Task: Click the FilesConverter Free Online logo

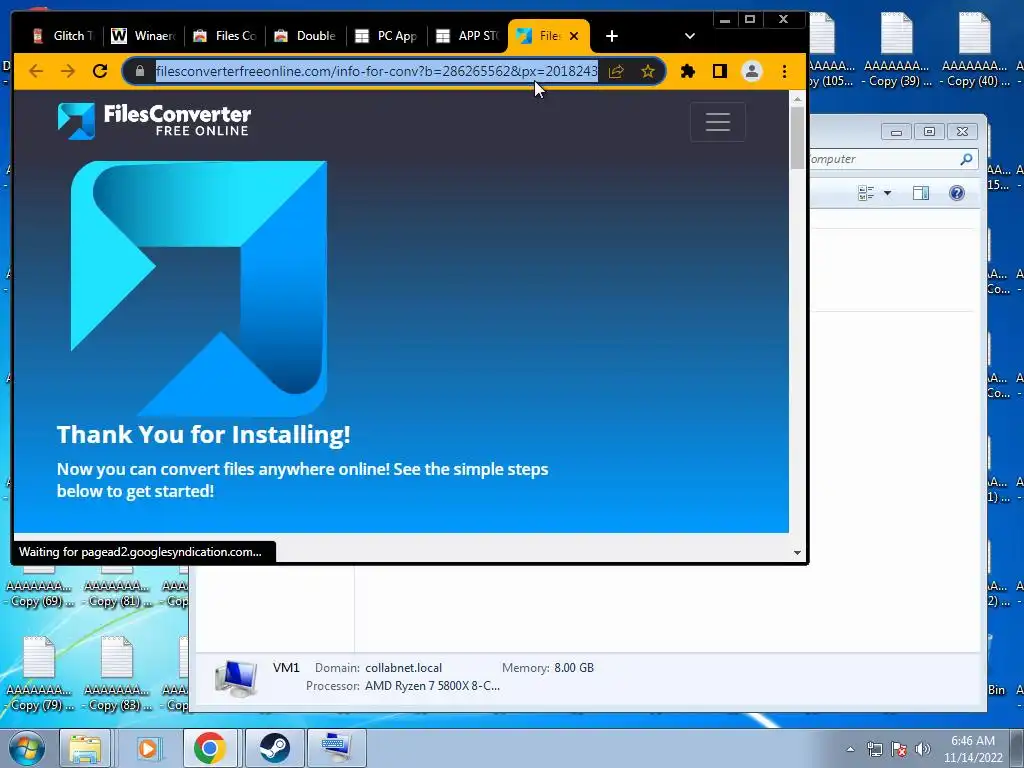Action: (154, 121)
